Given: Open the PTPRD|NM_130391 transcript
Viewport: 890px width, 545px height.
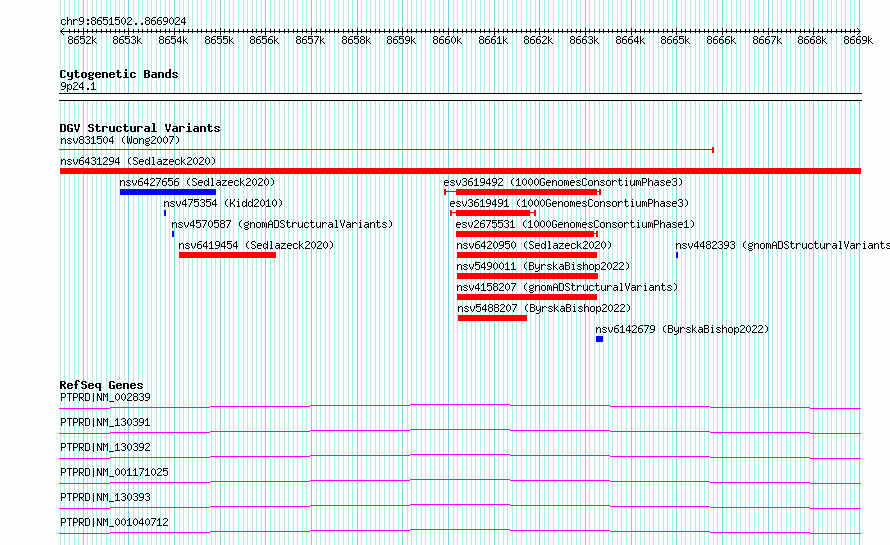Looking at the screenshot, I should (105, 422).
